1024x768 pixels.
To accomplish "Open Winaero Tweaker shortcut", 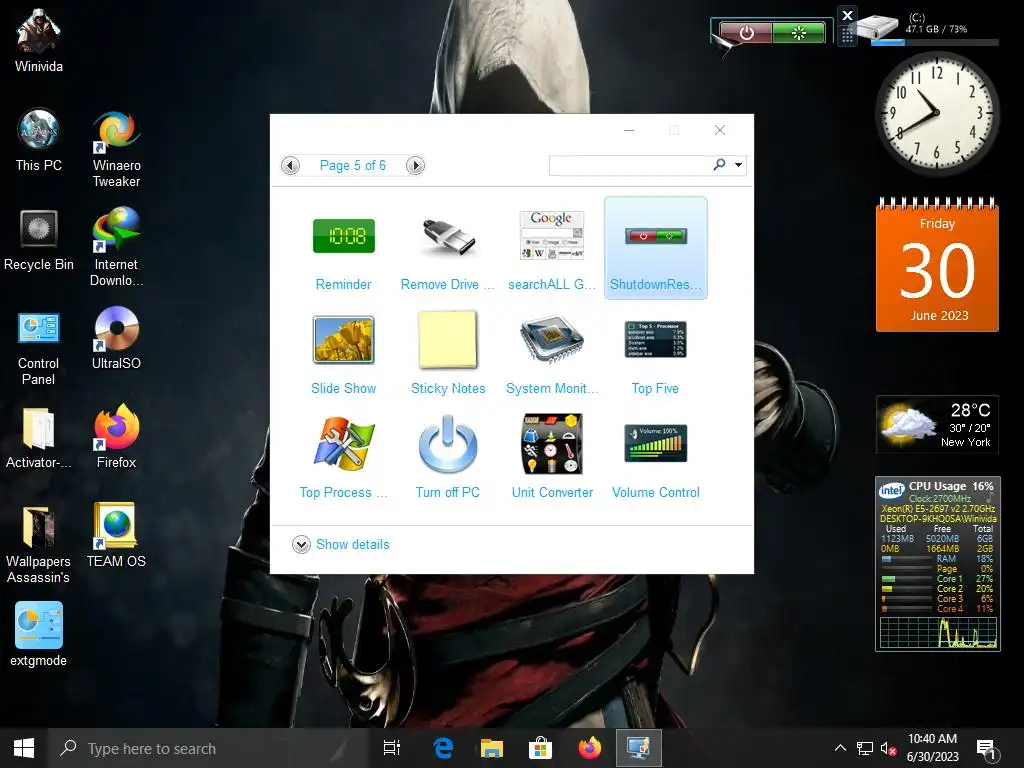I will click(x=116, y=148).
